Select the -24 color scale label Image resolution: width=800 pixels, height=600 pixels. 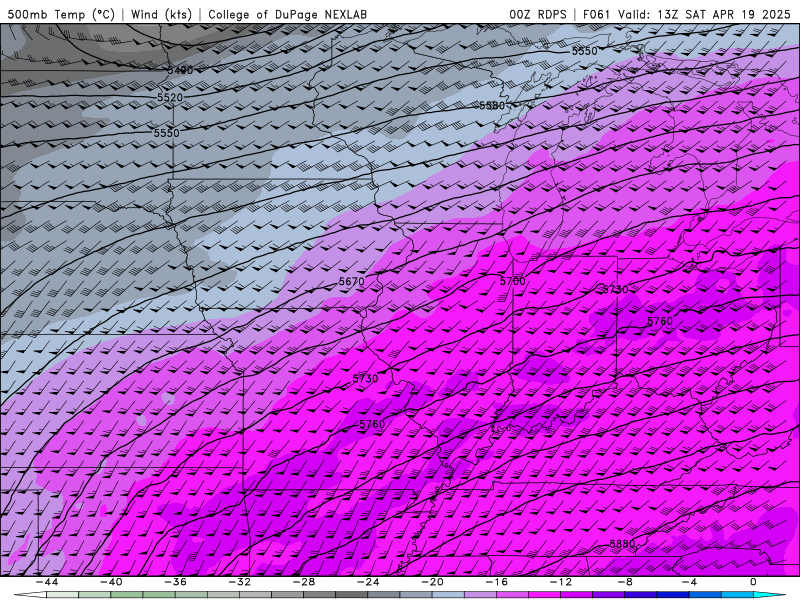click(368, 582)
